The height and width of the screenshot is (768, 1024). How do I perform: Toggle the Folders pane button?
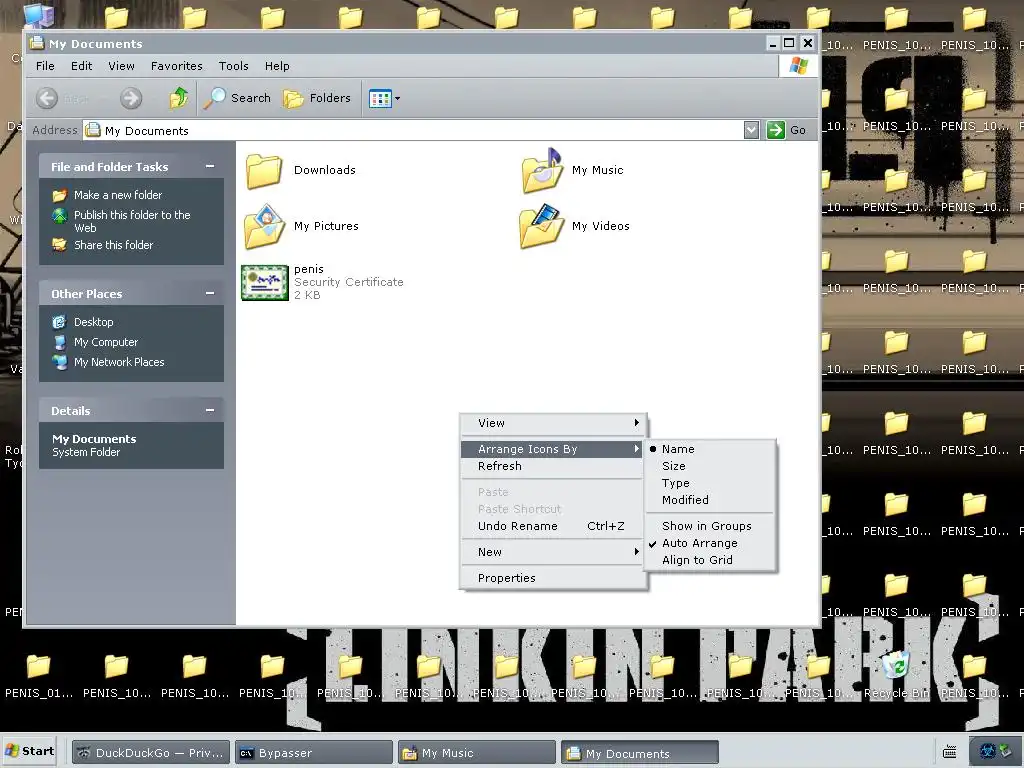[317, 98]
